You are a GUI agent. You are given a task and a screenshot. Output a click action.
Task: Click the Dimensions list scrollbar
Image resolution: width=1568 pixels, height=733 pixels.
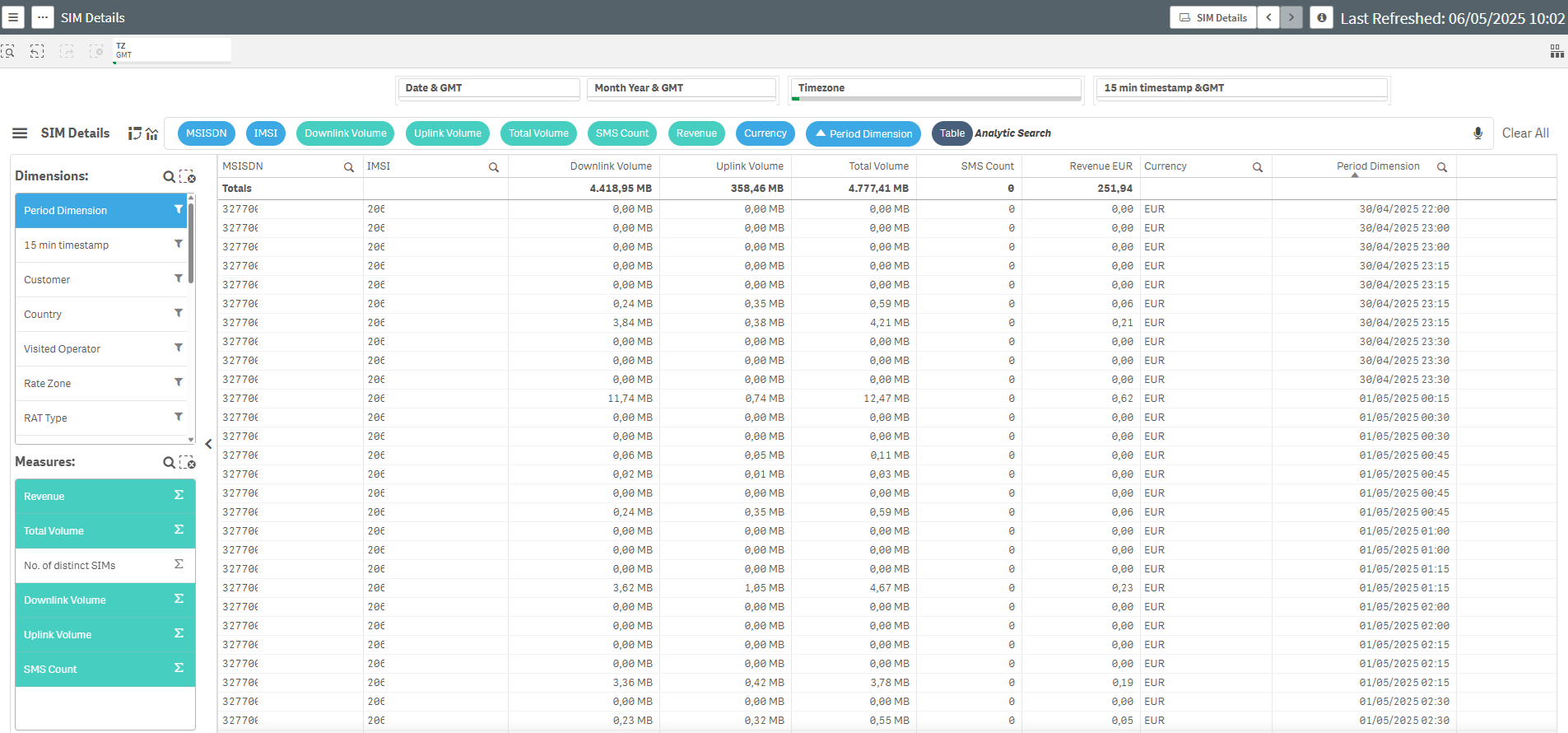click(191, 243)
